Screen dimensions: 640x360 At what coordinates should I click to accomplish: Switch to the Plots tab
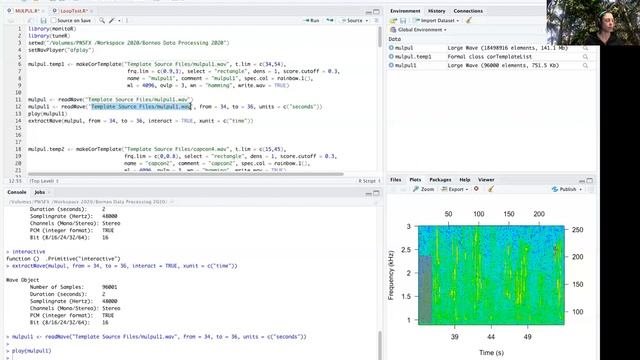pos(415,180)
